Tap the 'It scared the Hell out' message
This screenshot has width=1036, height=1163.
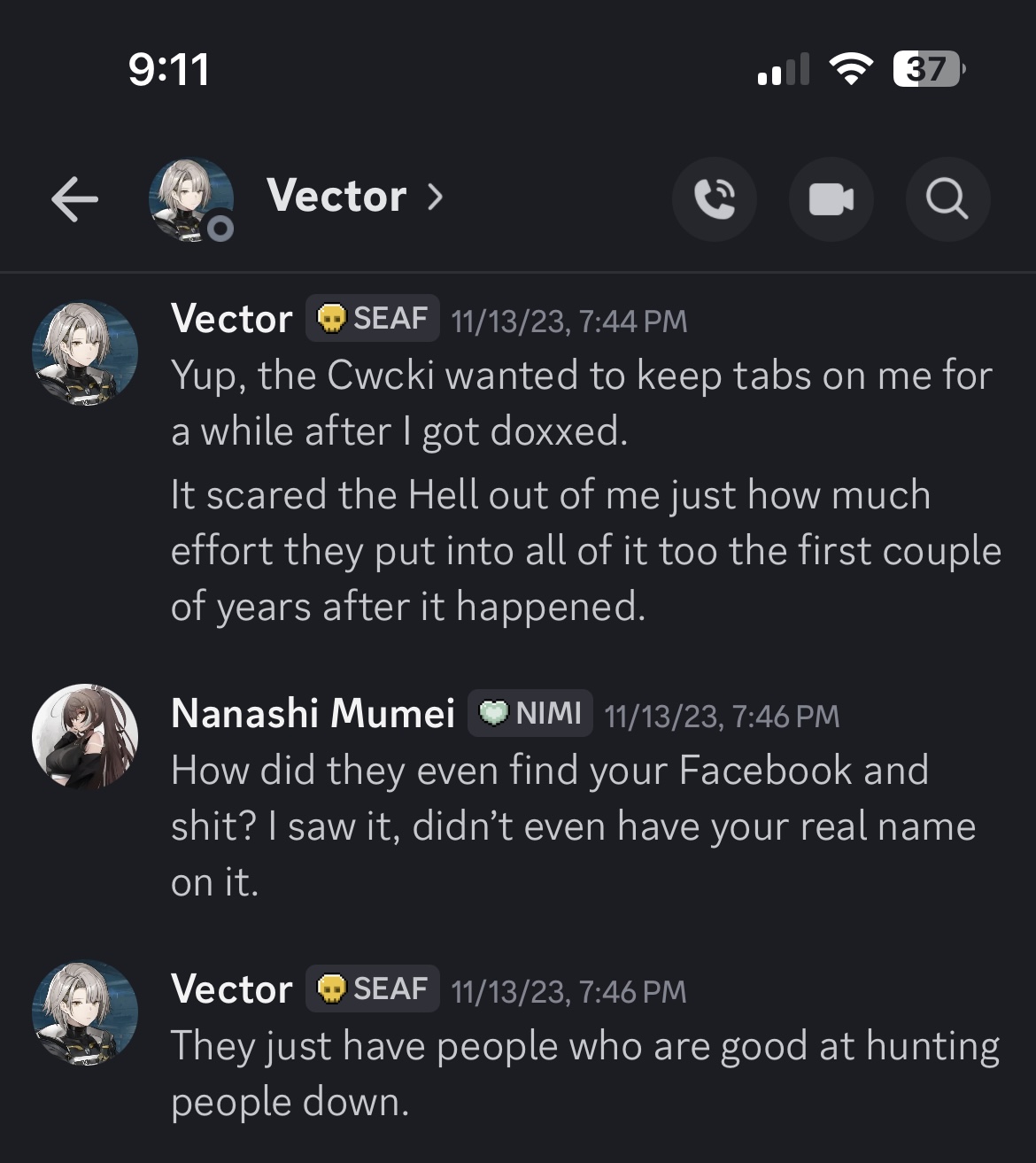pos(586,550)
